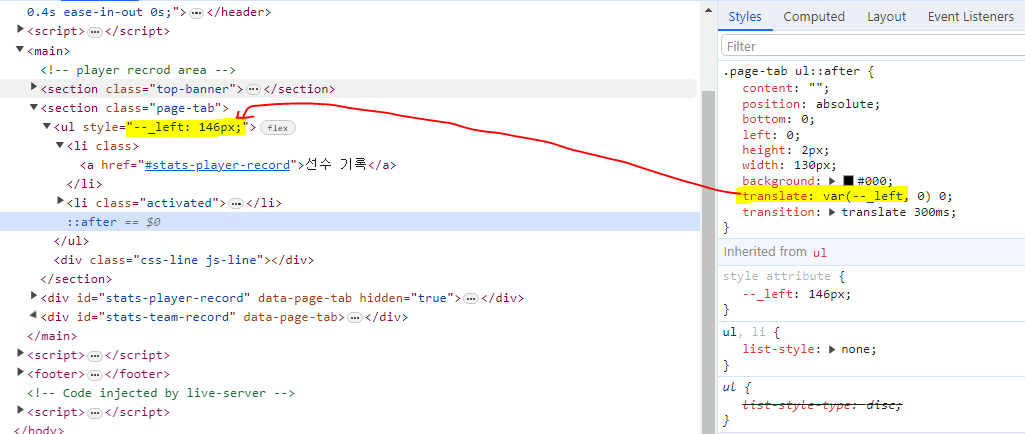Collapse the ul style element
This screenshot has width=1025, height=434.
click(47, 126)
